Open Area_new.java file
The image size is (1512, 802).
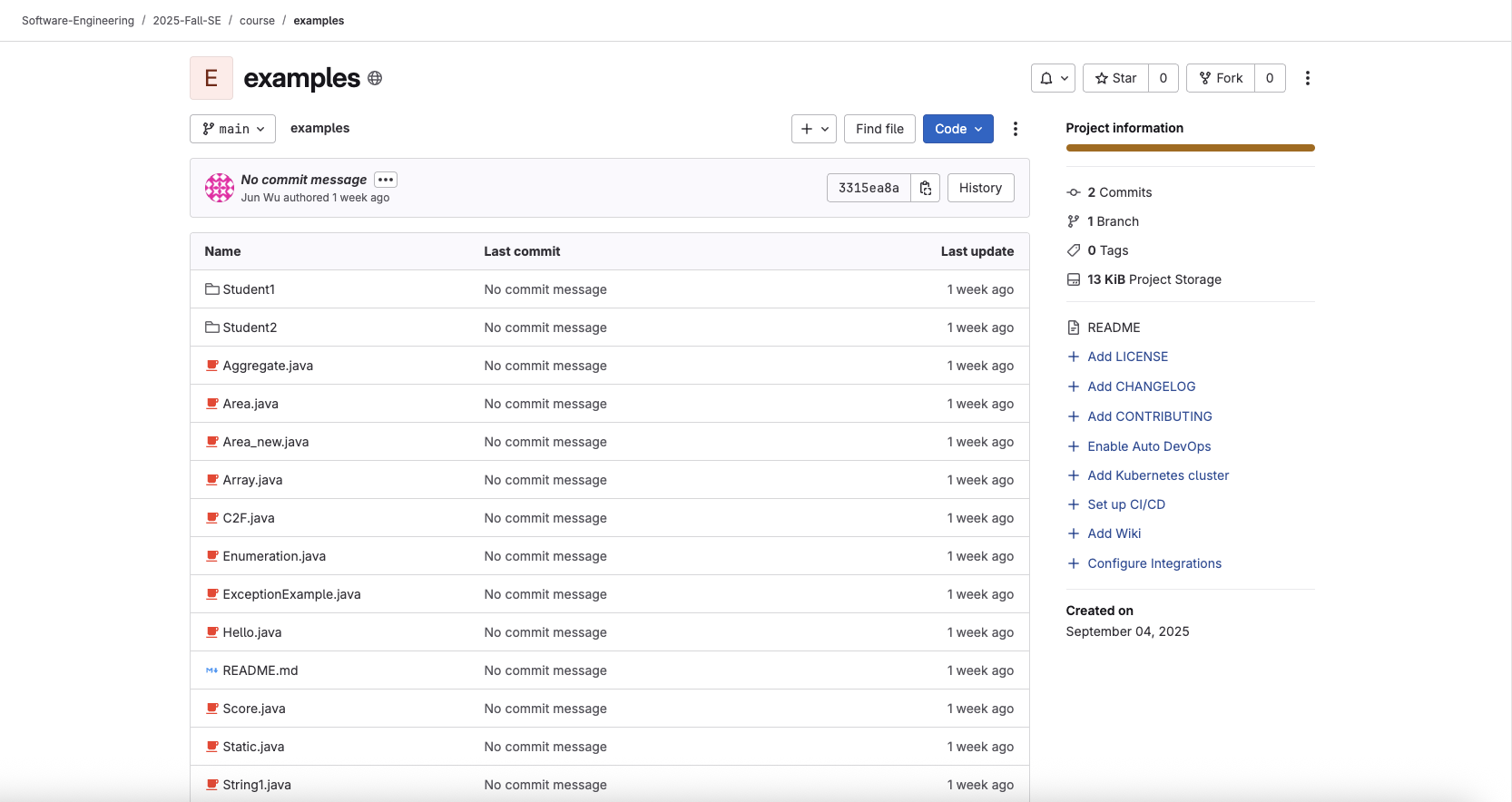point(266,442)
